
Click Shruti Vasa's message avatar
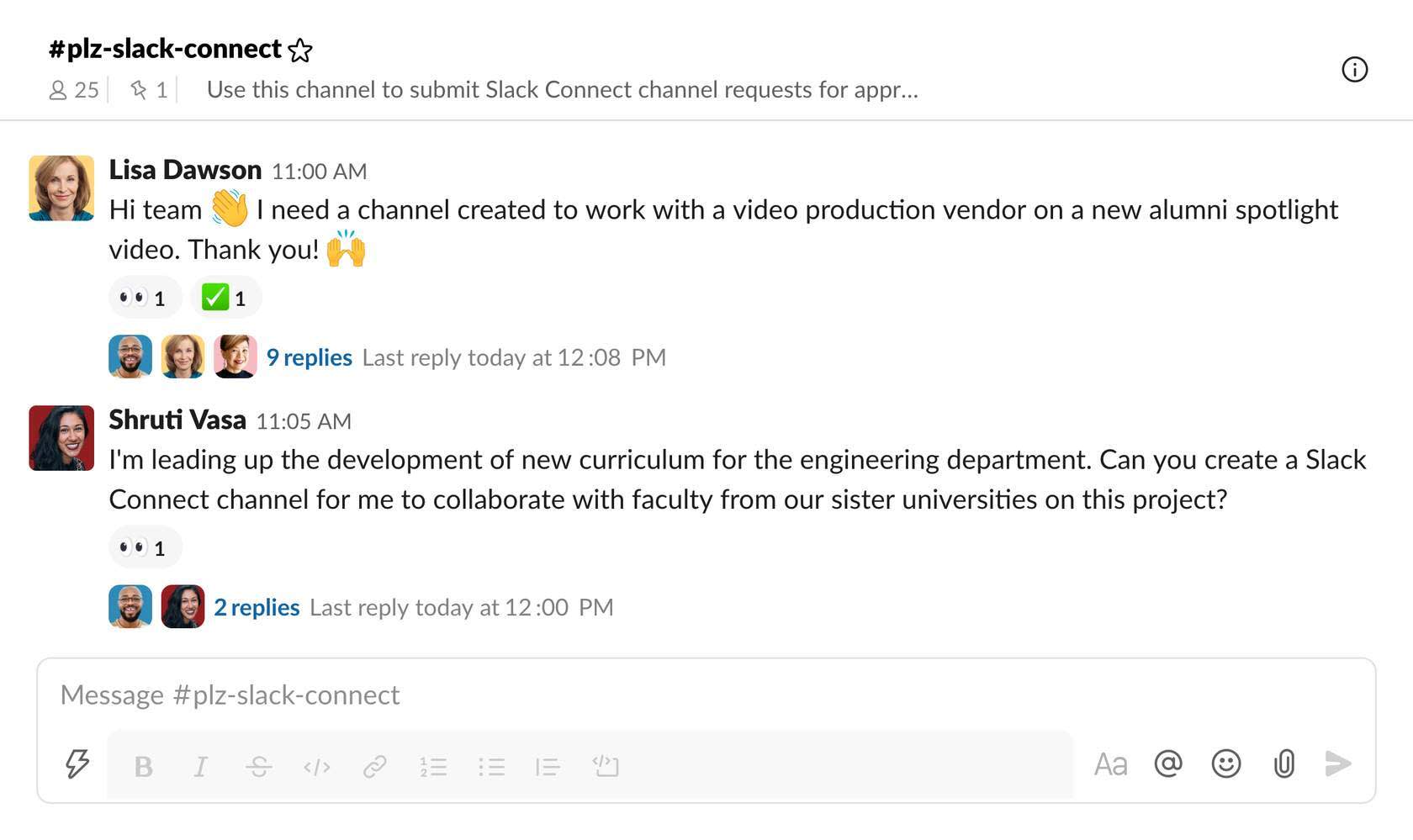coord(61,437)
